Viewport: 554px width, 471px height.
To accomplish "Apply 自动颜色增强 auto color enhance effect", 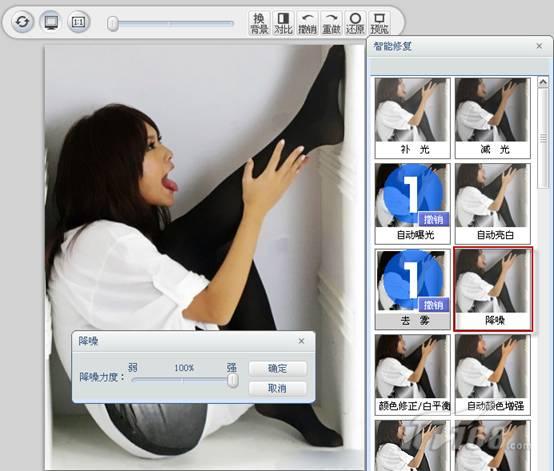I will 493,375.
